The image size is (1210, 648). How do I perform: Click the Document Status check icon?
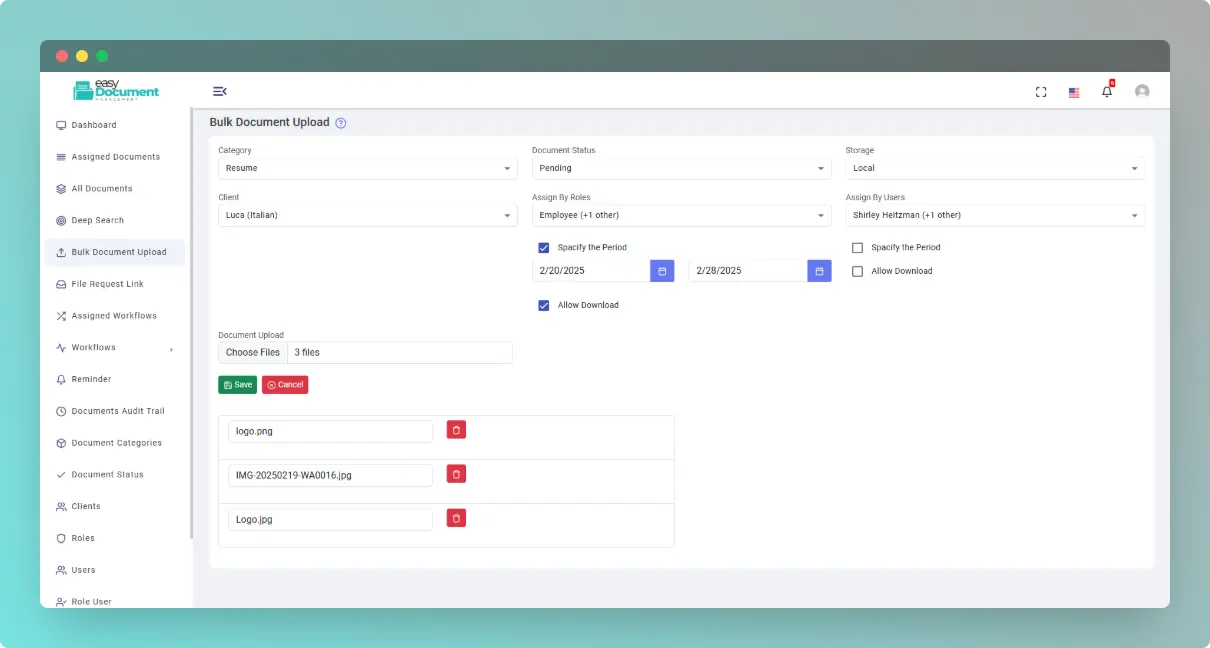coord(61,475)
